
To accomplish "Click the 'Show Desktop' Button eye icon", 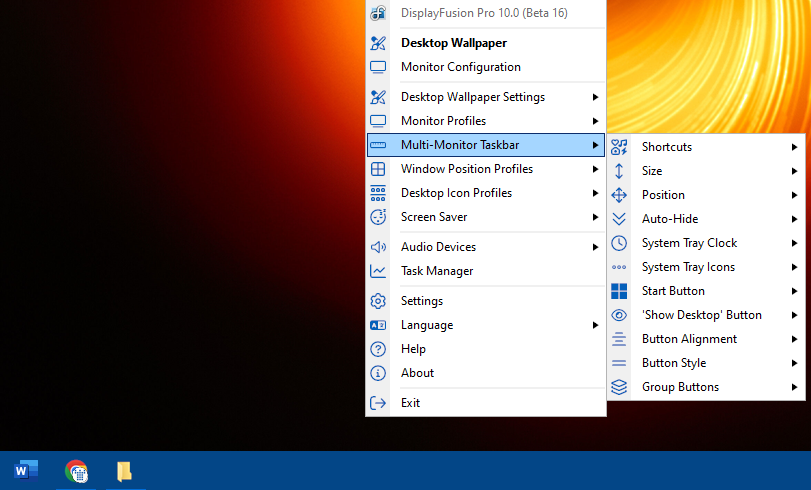I will click(x=619, y=315).
